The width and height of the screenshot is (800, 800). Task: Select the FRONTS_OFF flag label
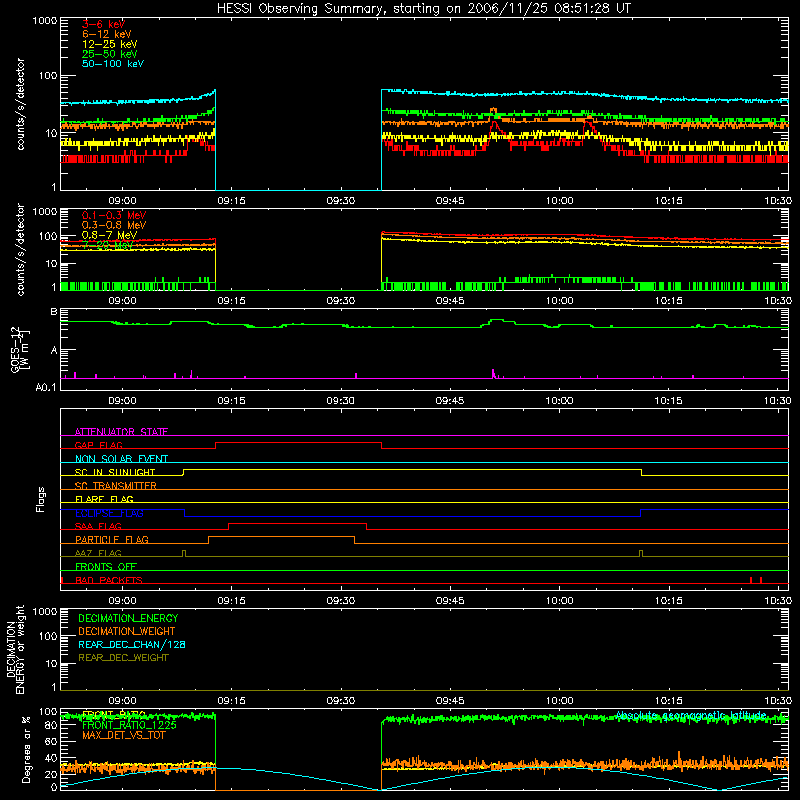tap(106, 567)
